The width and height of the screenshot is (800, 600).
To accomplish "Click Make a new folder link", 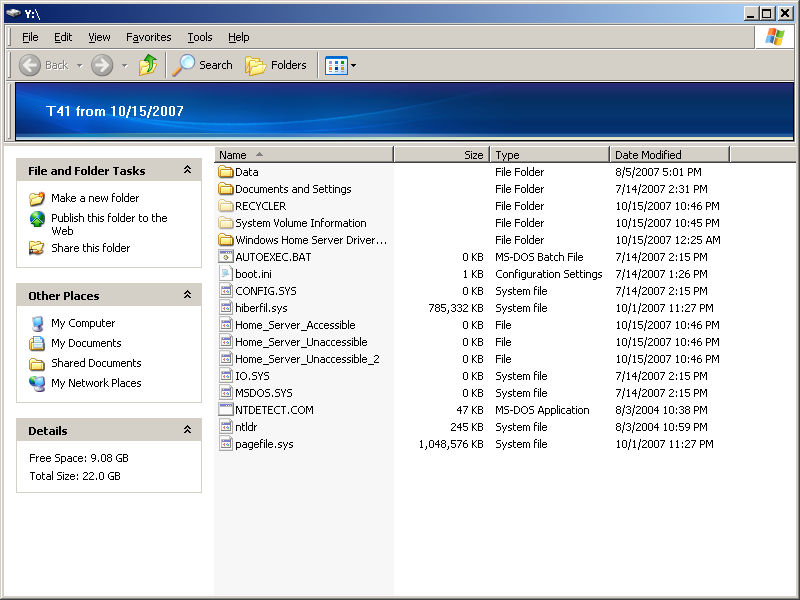I will point(95,198).
